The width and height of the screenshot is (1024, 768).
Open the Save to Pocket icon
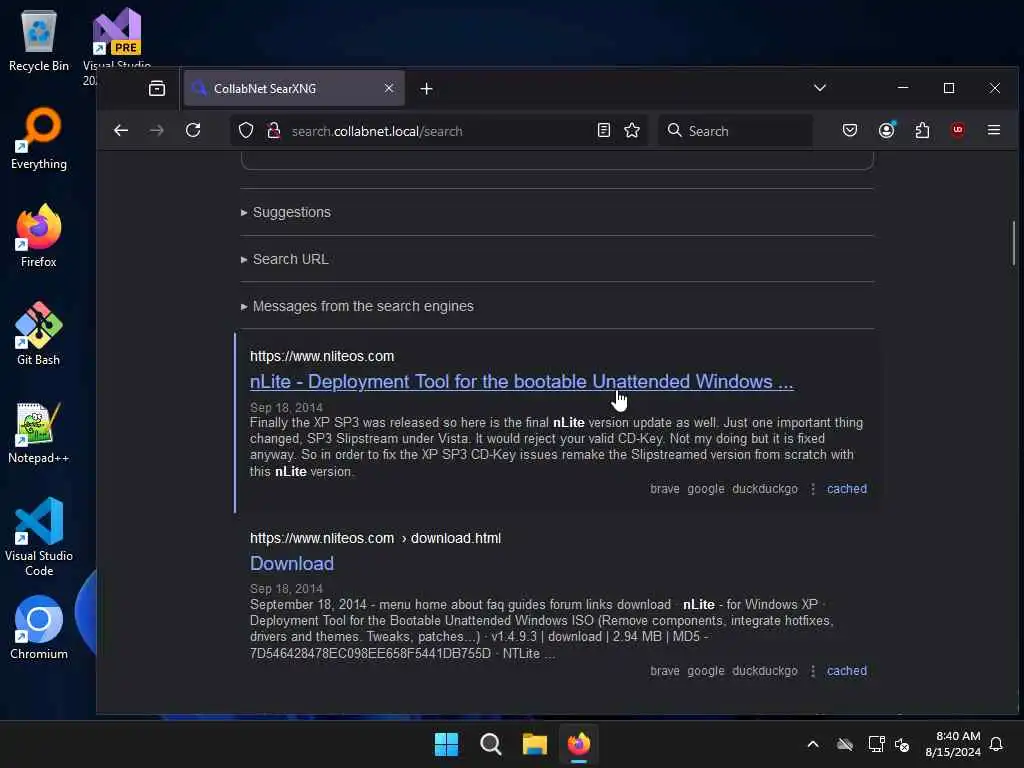[850, 131]
